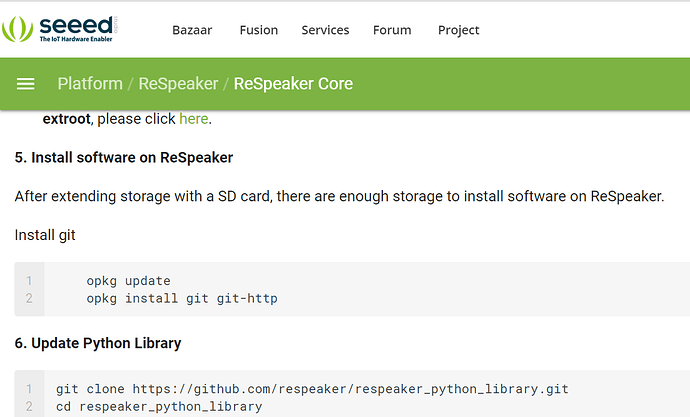Click the 'cd respeaker_python_library' line
690x417 pixels.
click(159, 406)
